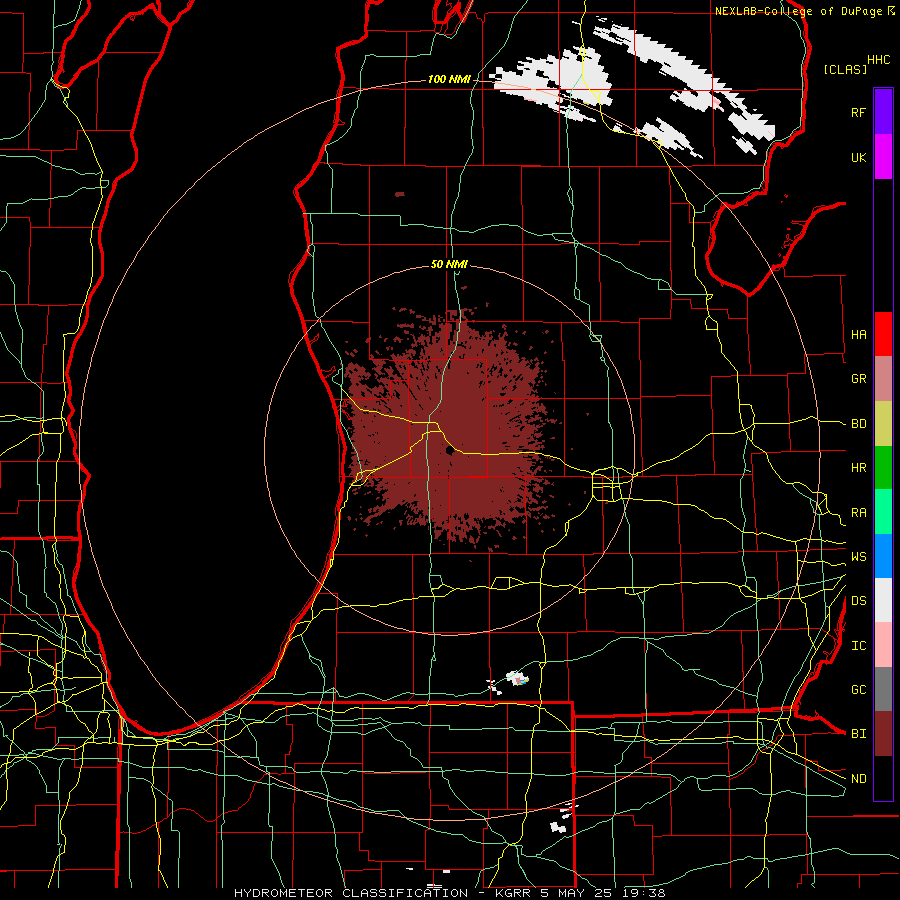Click the 50 NMI range ring label
This screenshot has height=900, width=900.
point(449,264)
